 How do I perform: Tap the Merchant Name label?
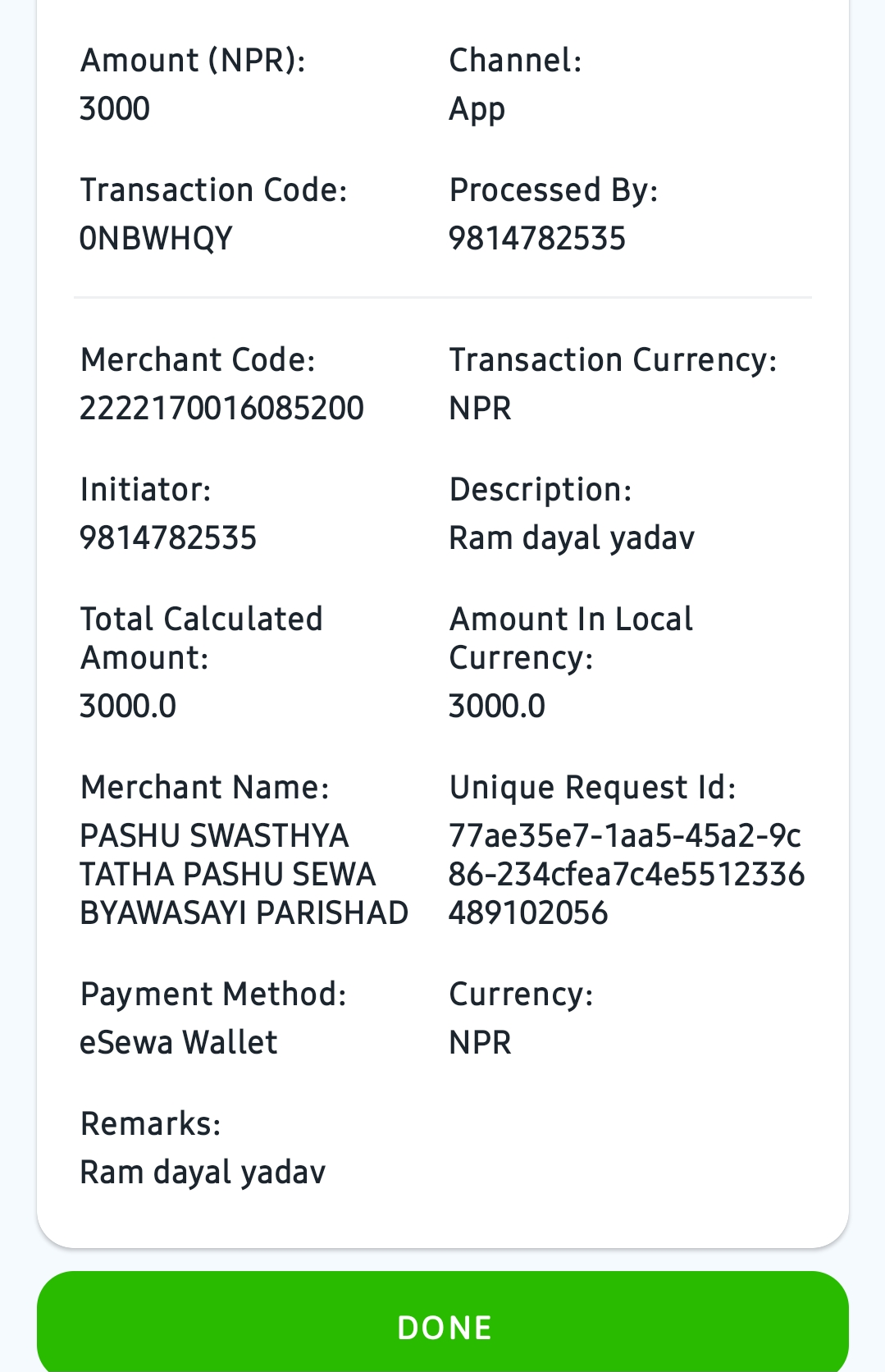click(x=205, y=788)
